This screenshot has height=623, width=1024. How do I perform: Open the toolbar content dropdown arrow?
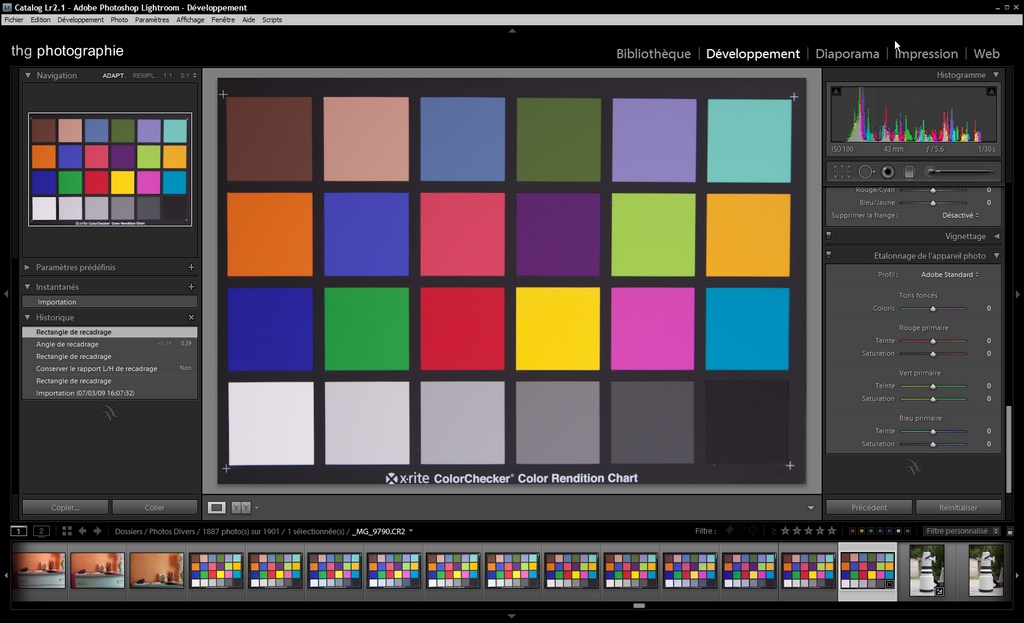click(x=810, y=507)
